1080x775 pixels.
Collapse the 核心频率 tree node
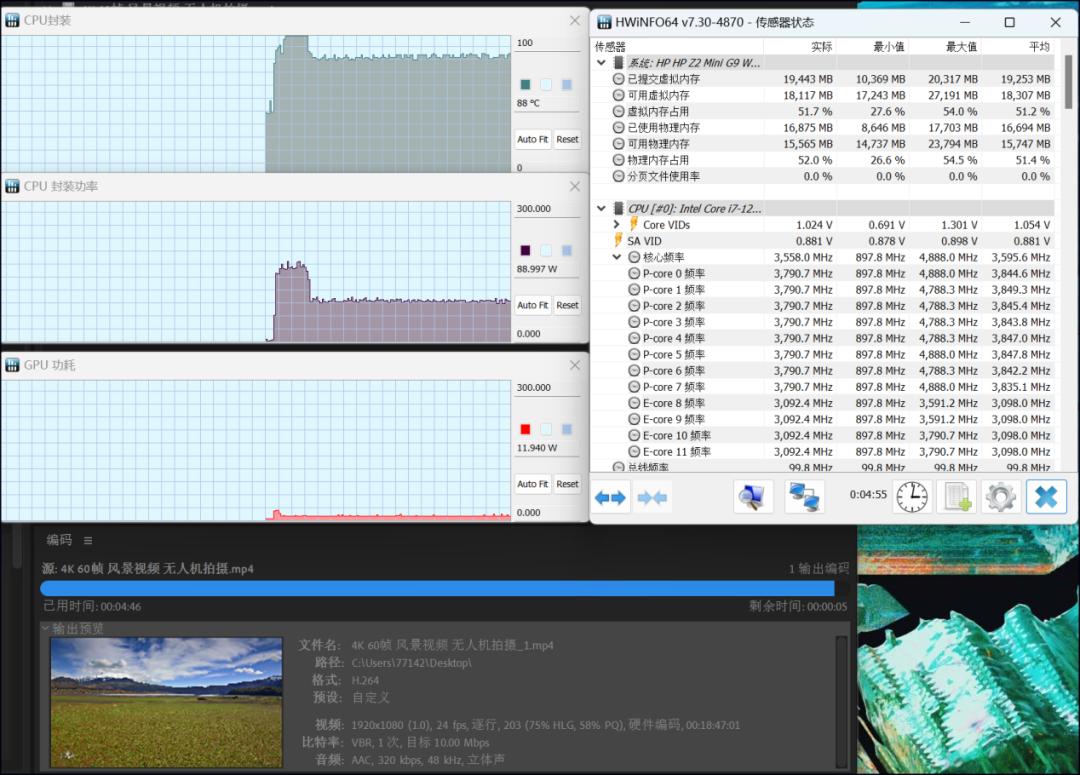[x=617, y=257]
